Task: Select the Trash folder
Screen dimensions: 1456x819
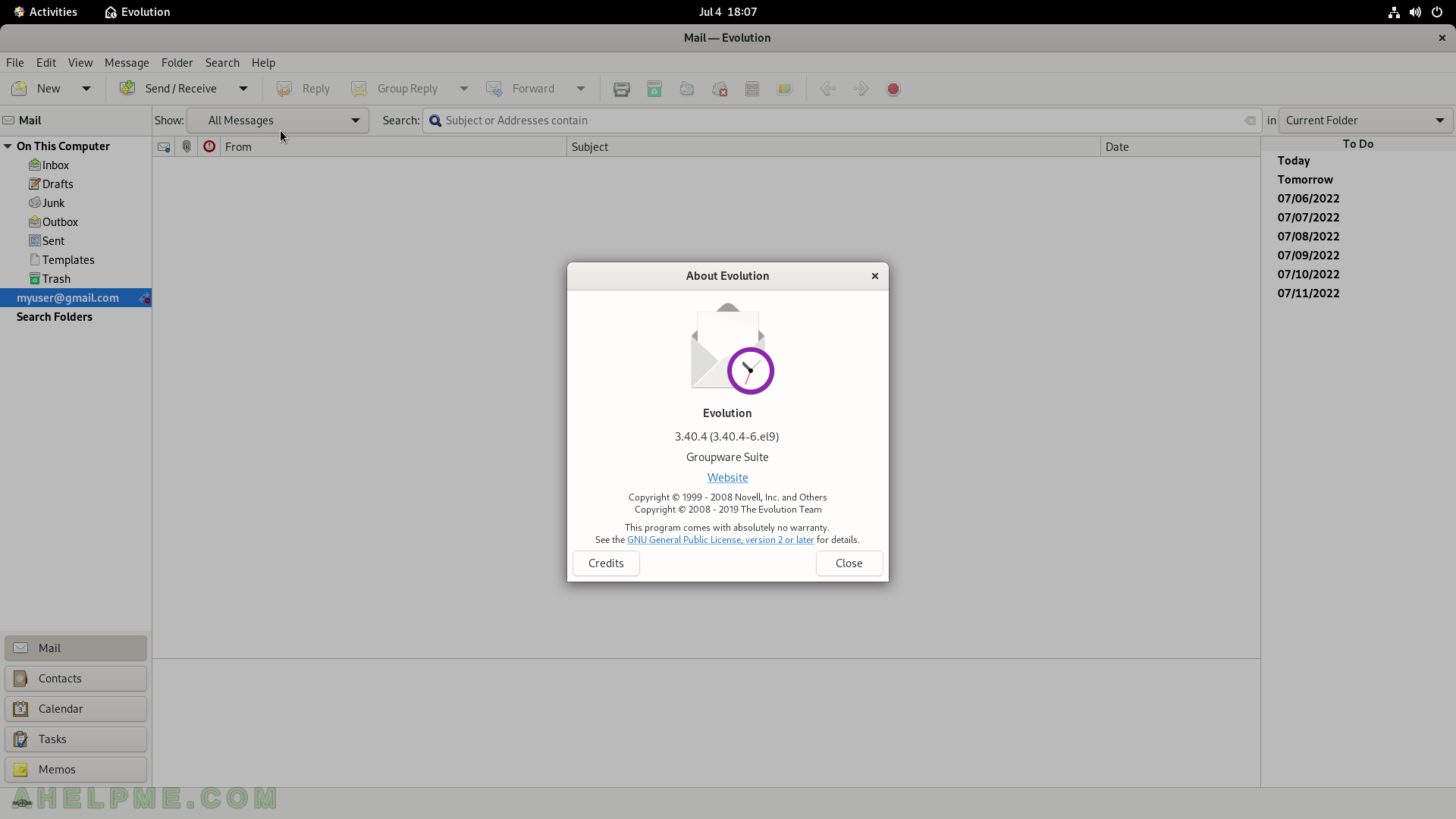Action: 76,279
